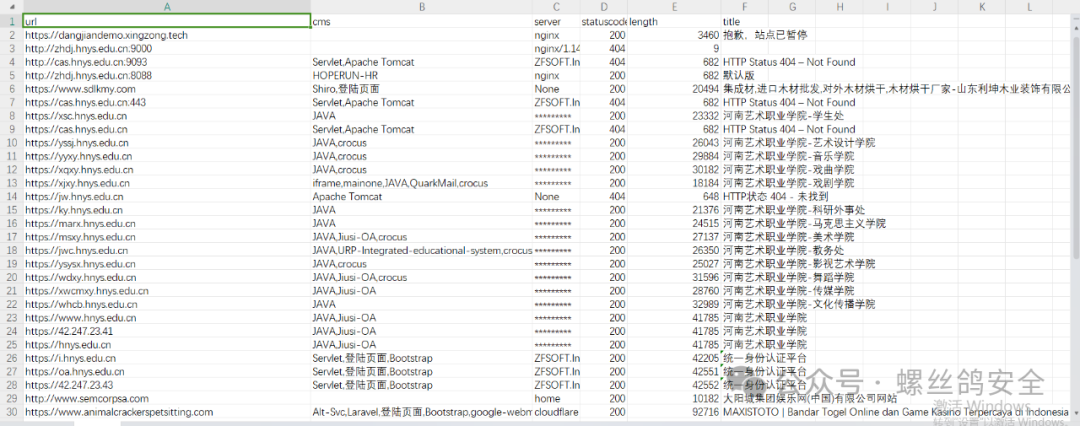Click length value 10182
The image size is (1080, 426).
[x=674, y=398]
